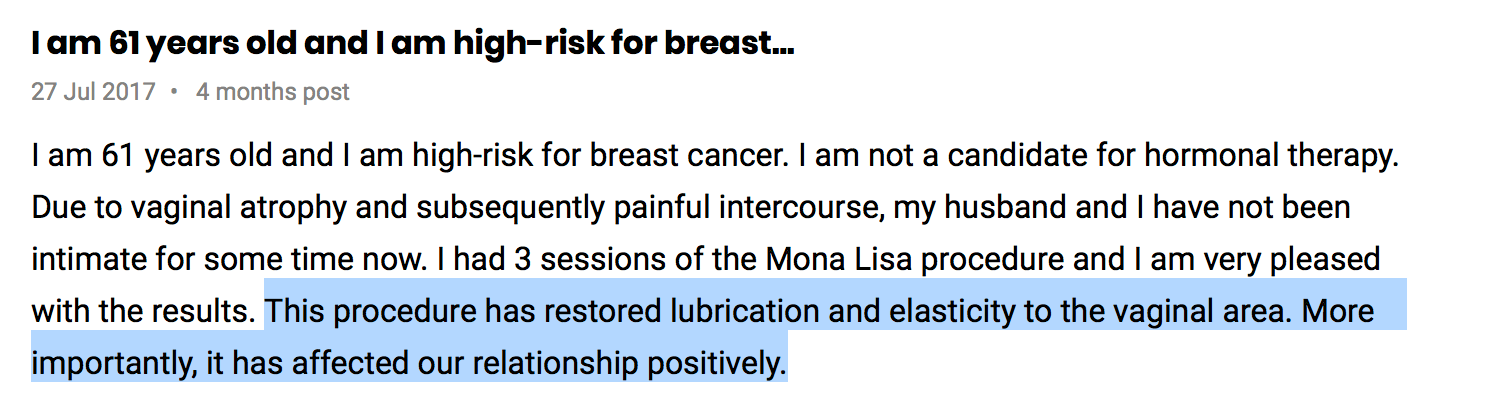Open the review title "I am 61 years old…"
Screen dimensions: 1493x406
coord(412,45)
